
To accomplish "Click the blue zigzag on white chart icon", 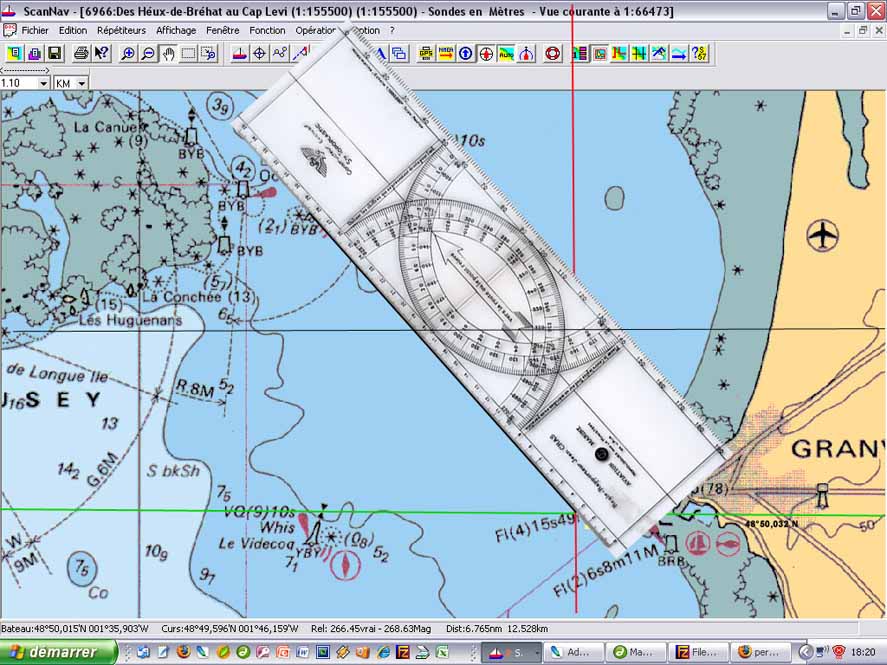I will (659, 53).
